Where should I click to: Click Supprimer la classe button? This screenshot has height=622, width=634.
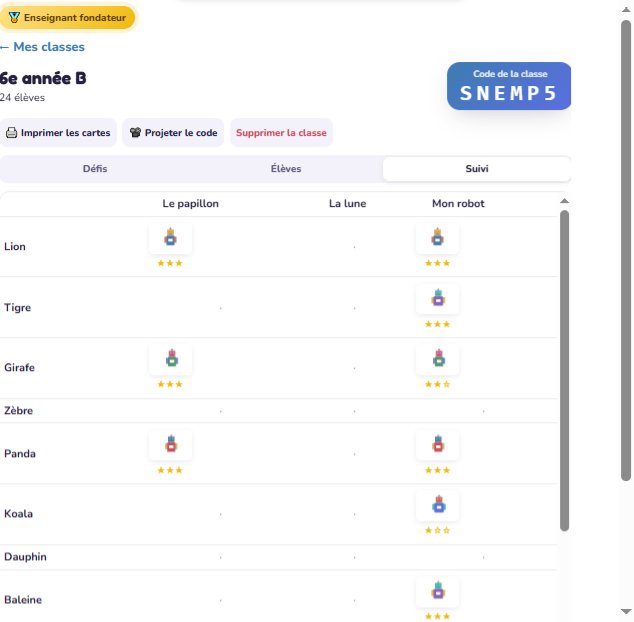281,133
